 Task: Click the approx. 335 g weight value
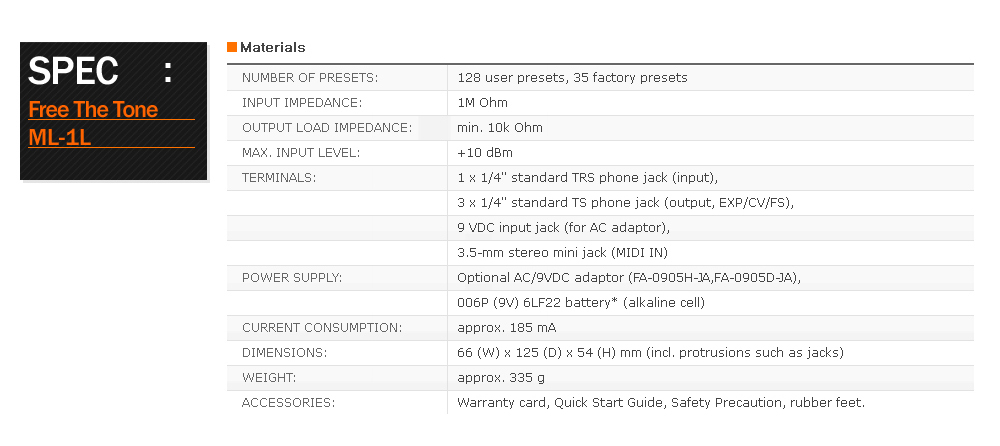tap(501, 378)
